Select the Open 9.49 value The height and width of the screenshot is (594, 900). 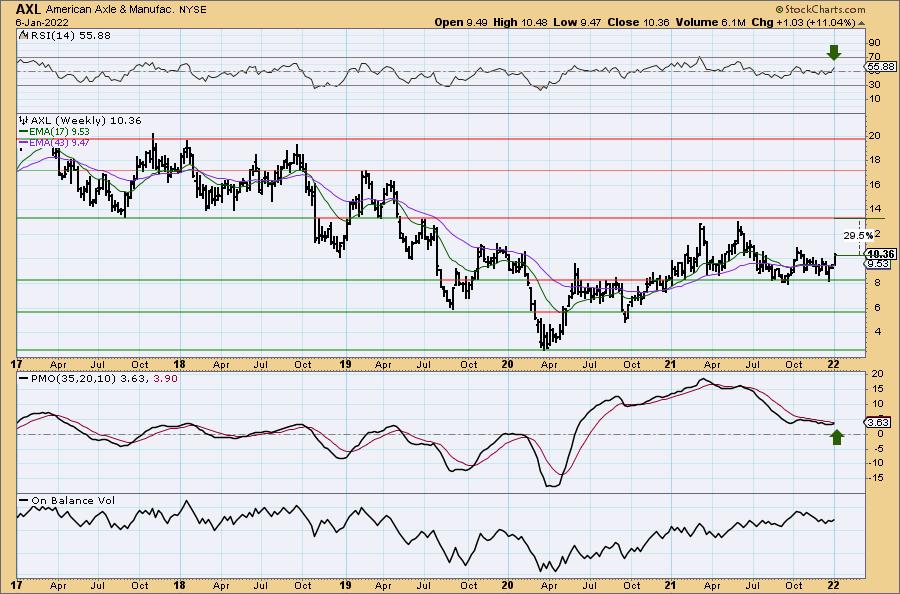point(461,22)
